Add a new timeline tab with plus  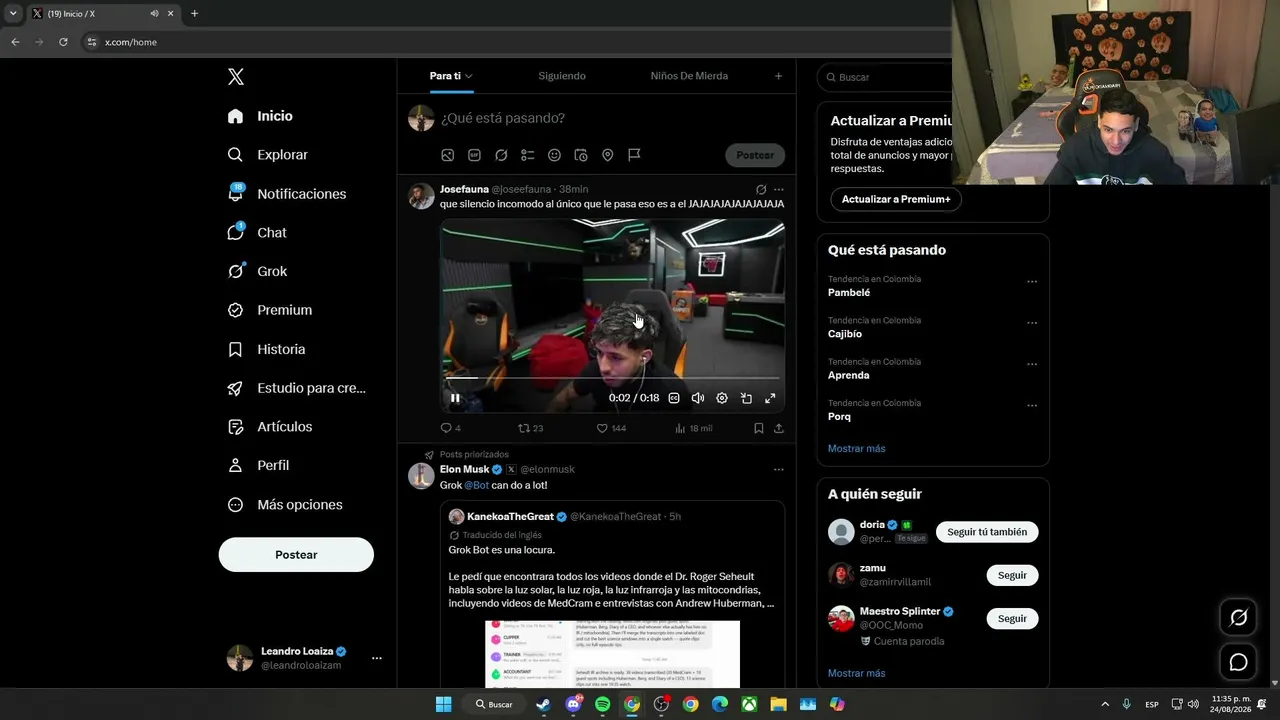[x=779, y=76]
